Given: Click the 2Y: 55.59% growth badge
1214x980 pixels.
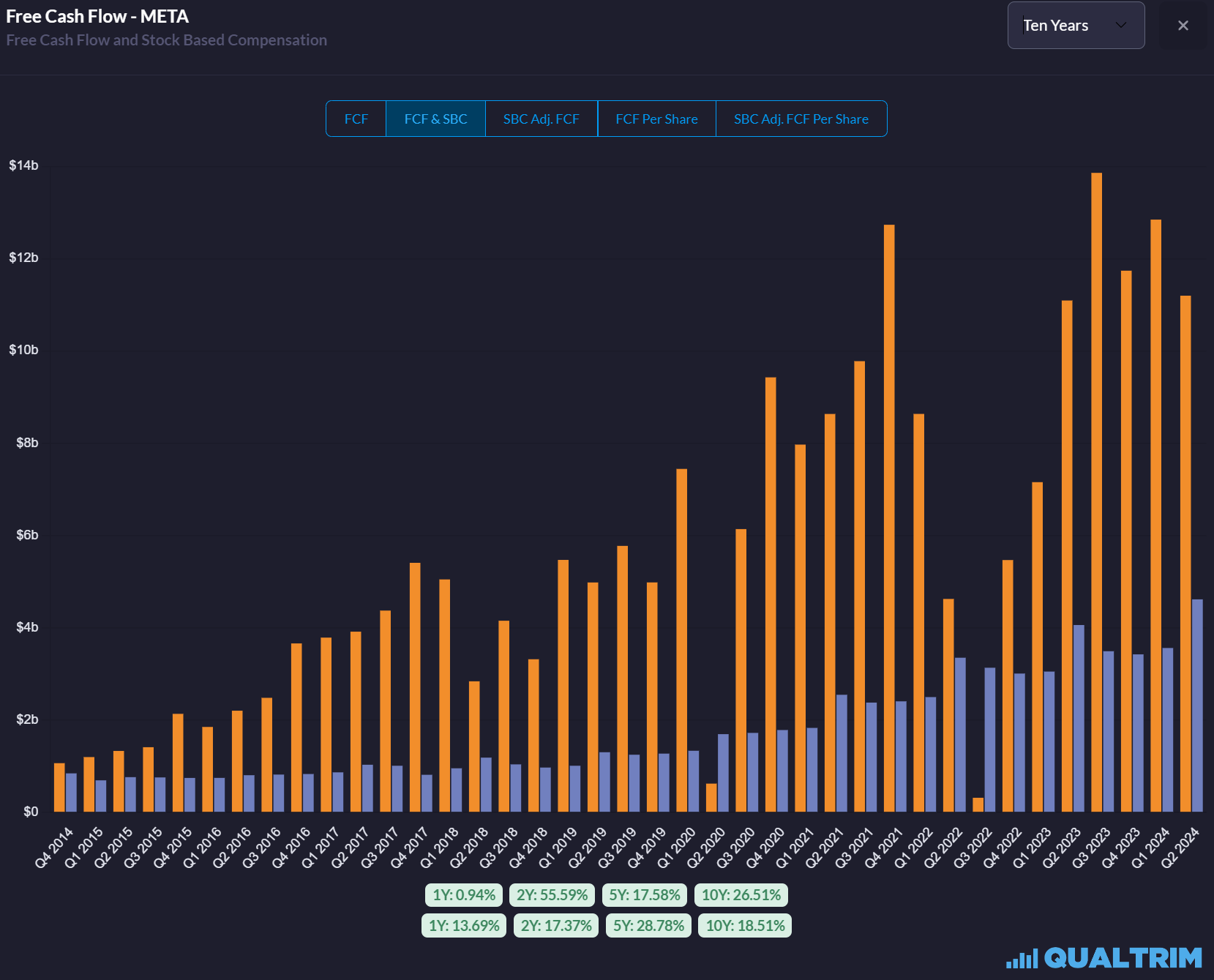Looking at the screenshot, I should click(x=552, y=894).
